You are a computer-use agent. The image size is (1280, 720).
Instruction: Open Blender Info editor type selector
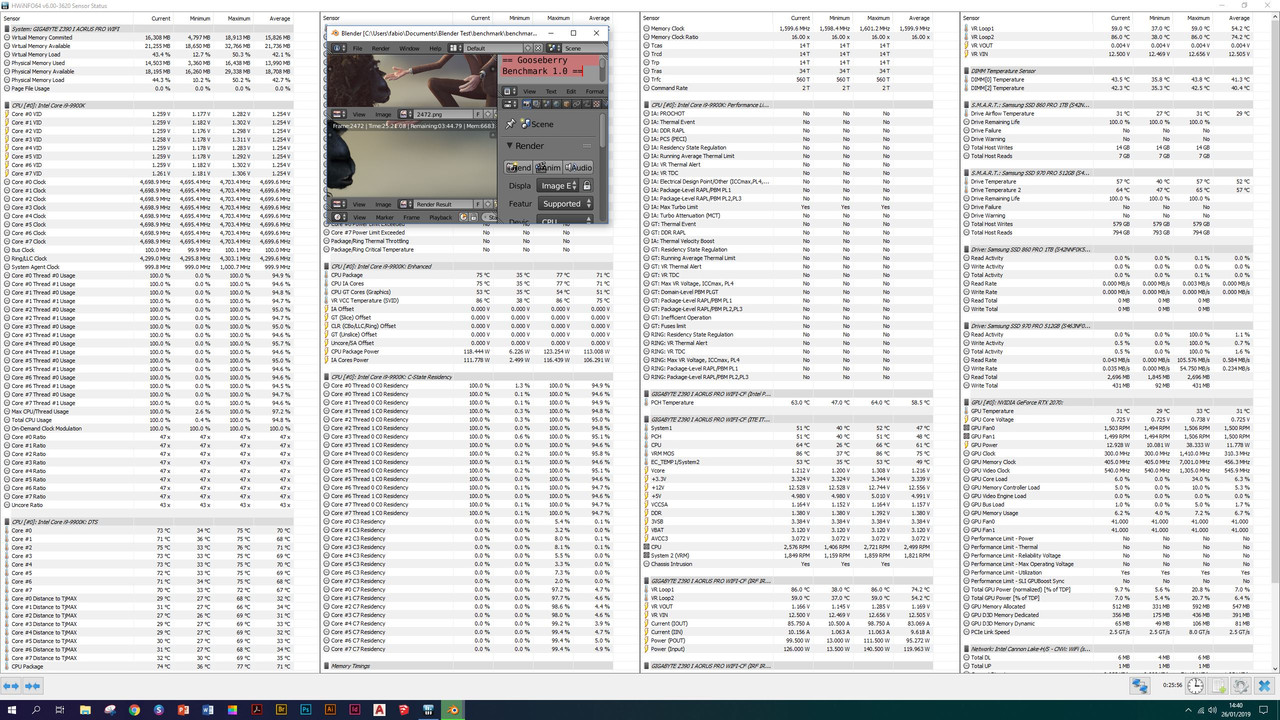(x=339, y=48)
